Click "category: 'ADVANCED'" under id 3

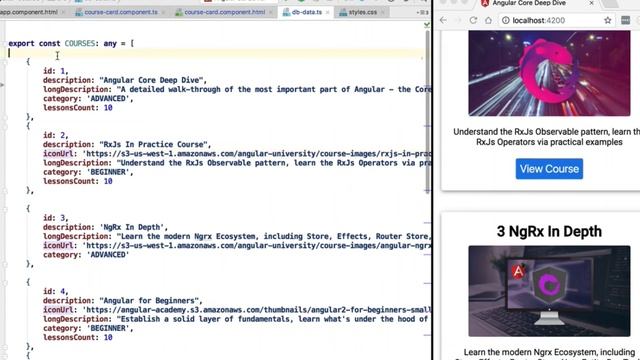click(86, 255)
